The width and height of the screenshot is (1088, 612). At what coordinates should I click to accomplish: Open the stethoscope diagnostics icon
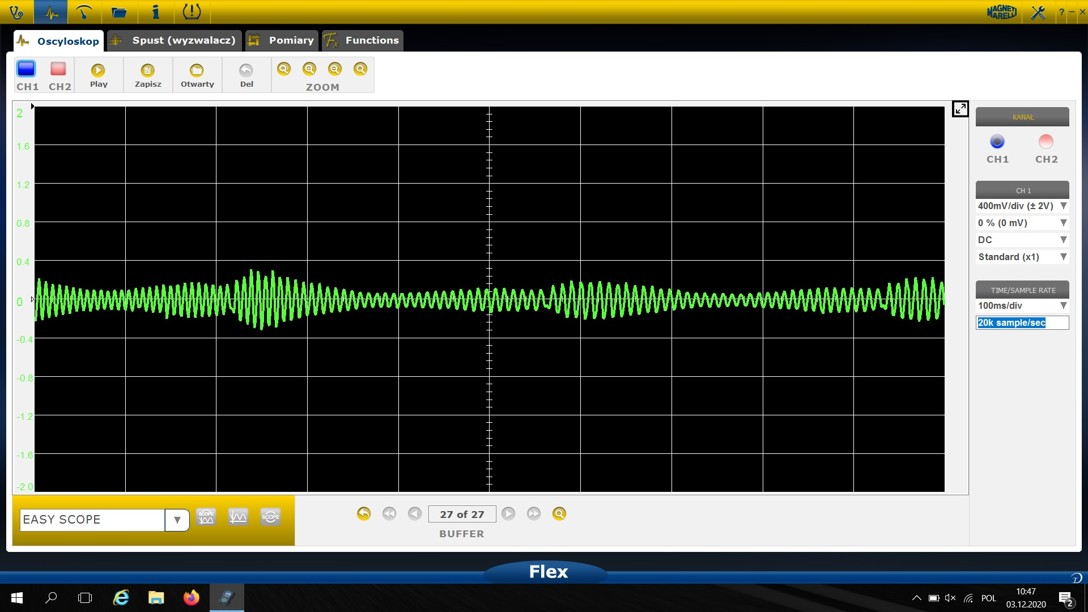tap(16, 12)
